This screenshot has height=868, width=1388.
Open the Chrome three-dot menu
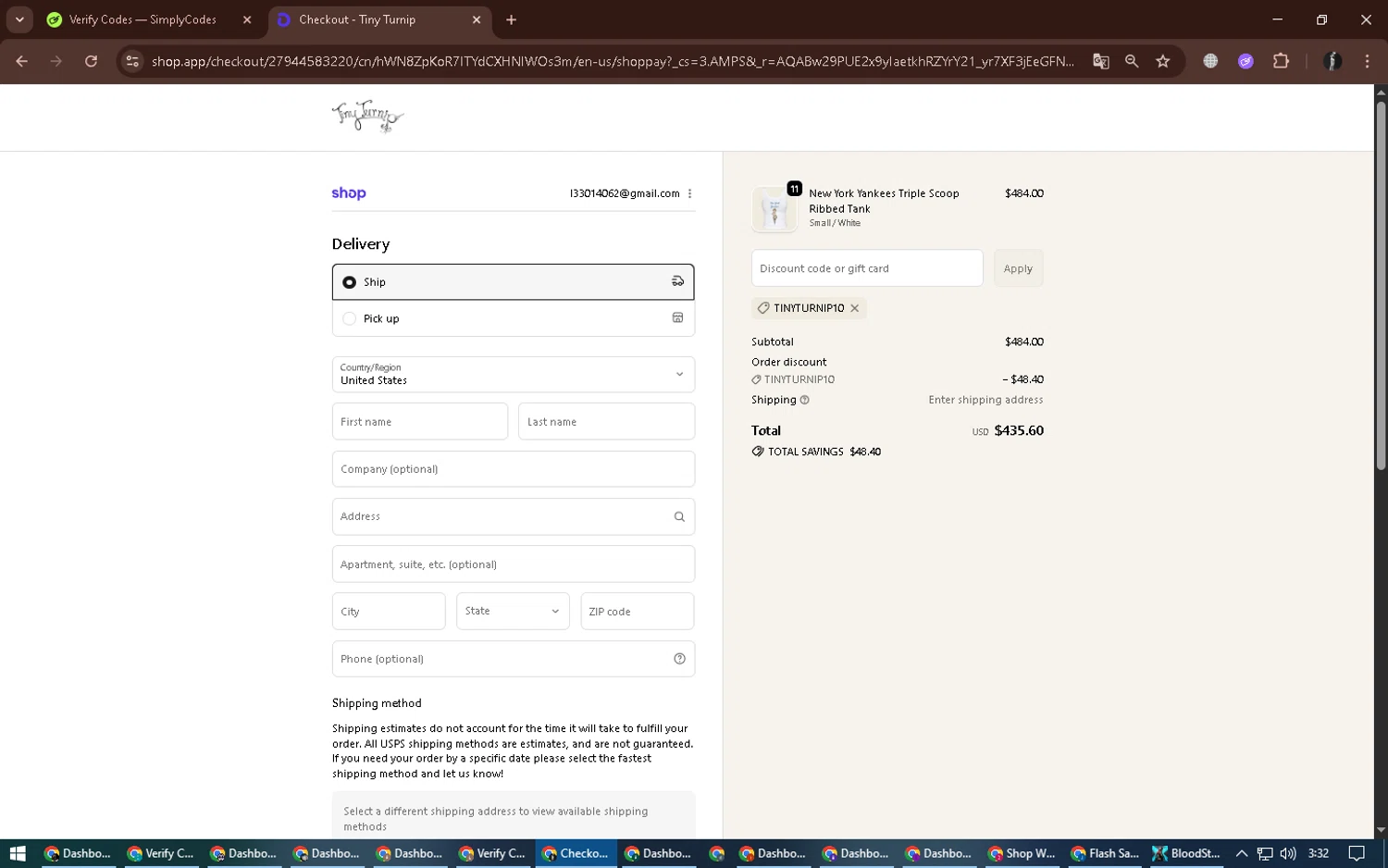click(1367, 61)
